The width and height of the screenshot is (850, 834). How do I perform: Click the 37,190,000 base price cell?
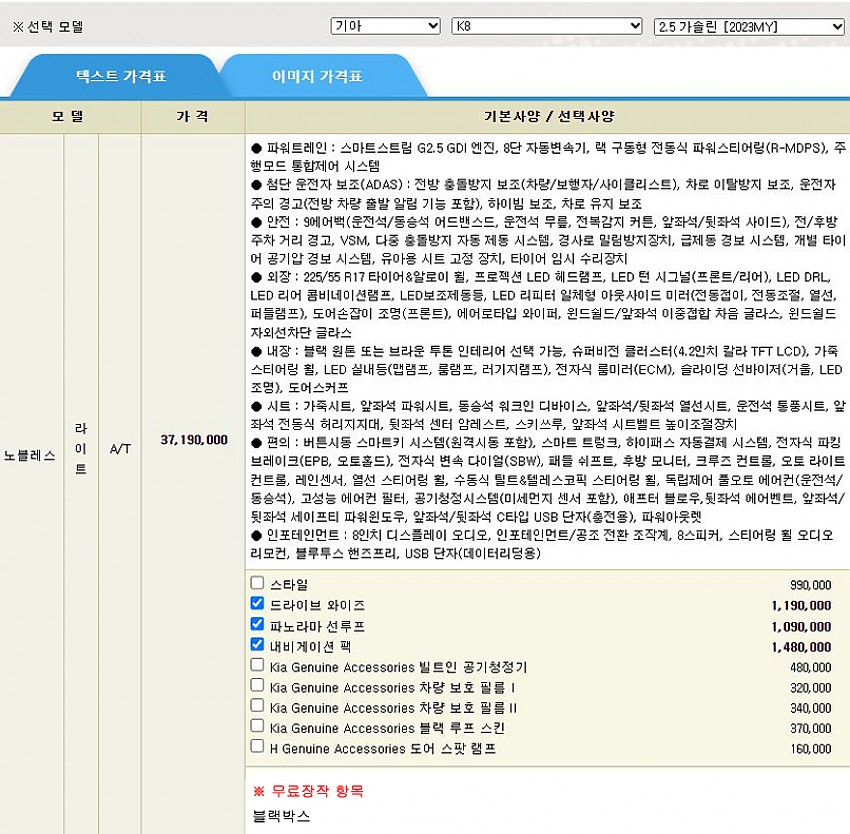coord(193,439)
